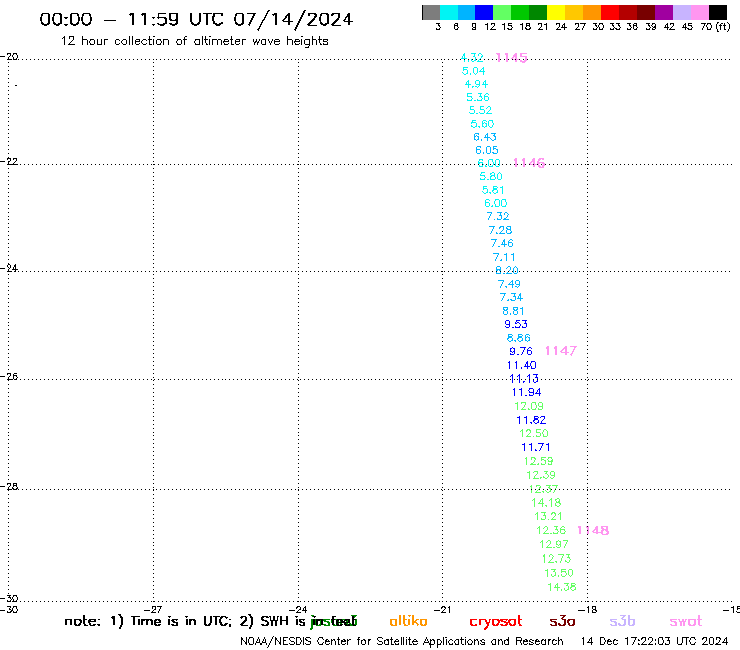Select the wave height reading 7.46

click(502, 243)
